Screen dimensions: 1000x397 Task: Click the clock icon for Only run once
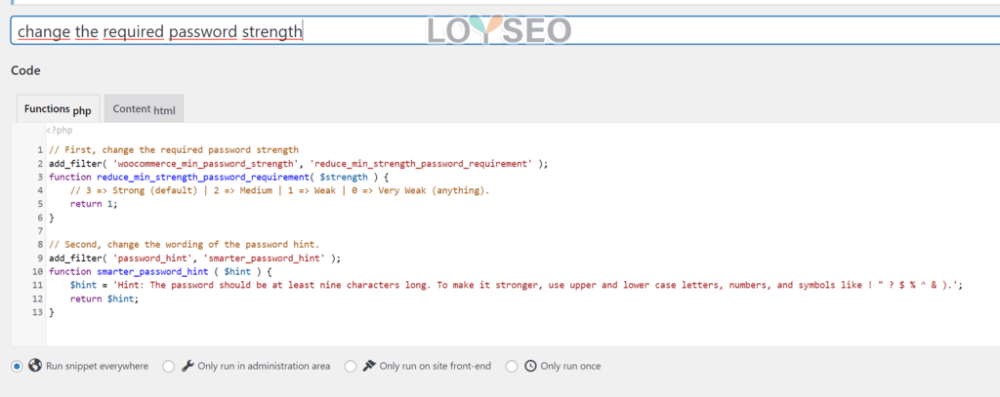(530, 366)
